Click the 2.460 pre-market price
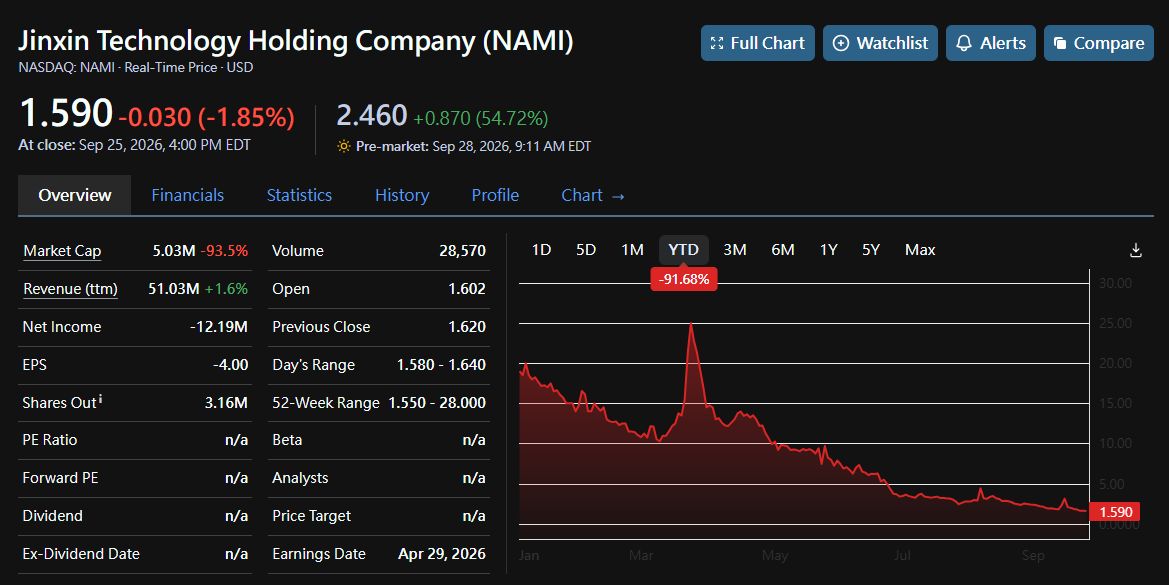The height and width of the screenshot is (585, 1169). coord(372,116)
